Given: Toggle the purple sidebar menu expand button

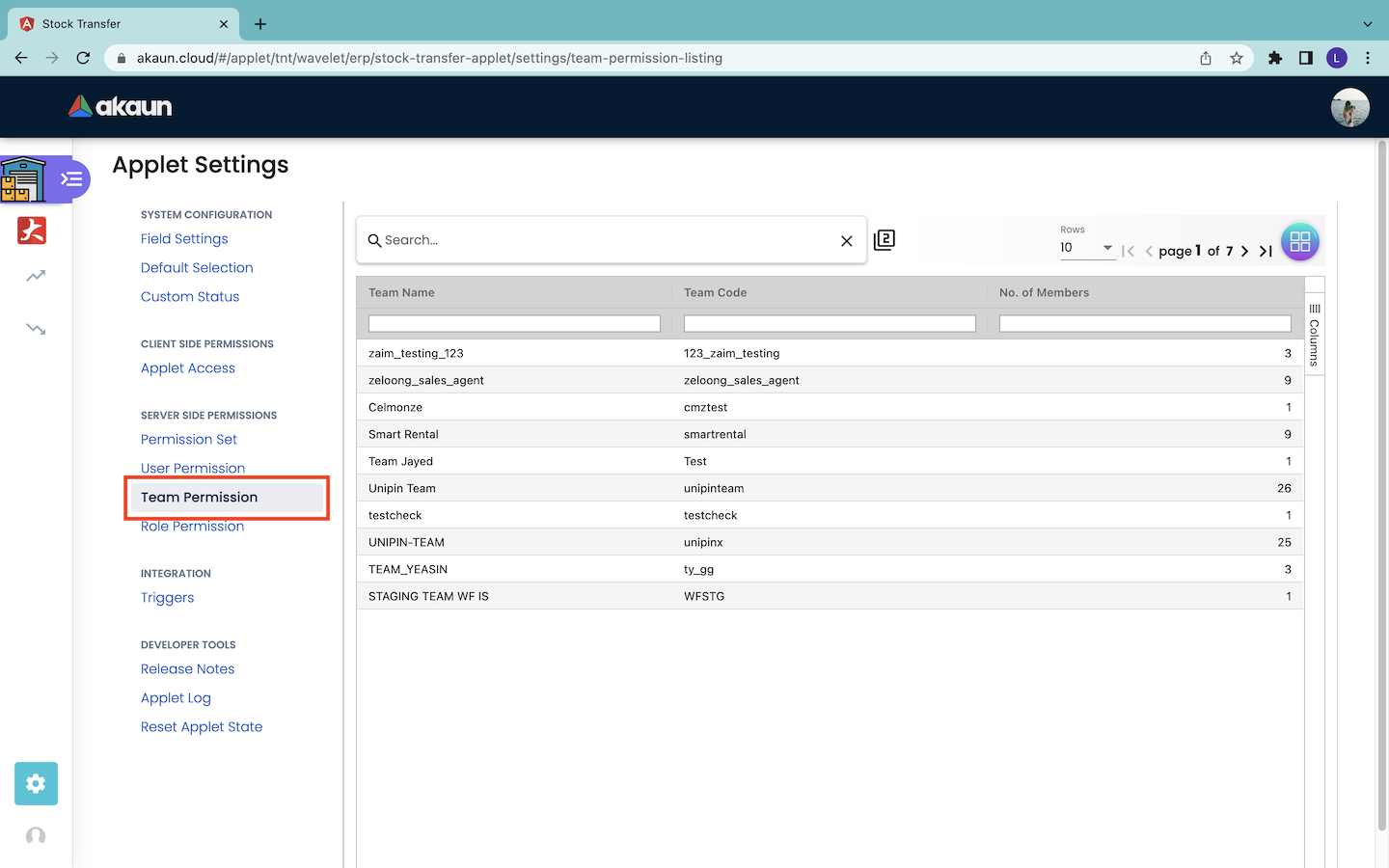Looking at the screenshot, I should point(71,179).
